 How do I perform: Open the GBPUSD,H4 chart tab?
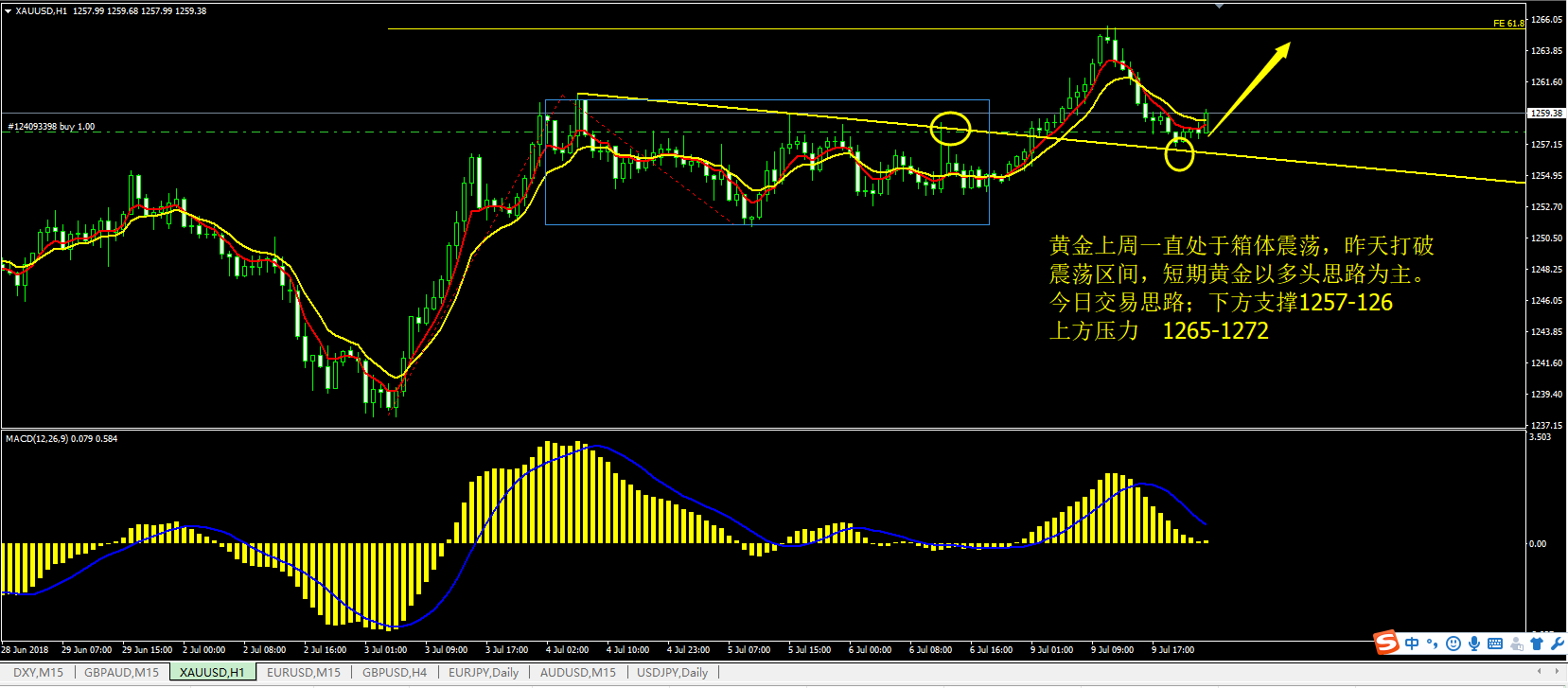(395, 673)
